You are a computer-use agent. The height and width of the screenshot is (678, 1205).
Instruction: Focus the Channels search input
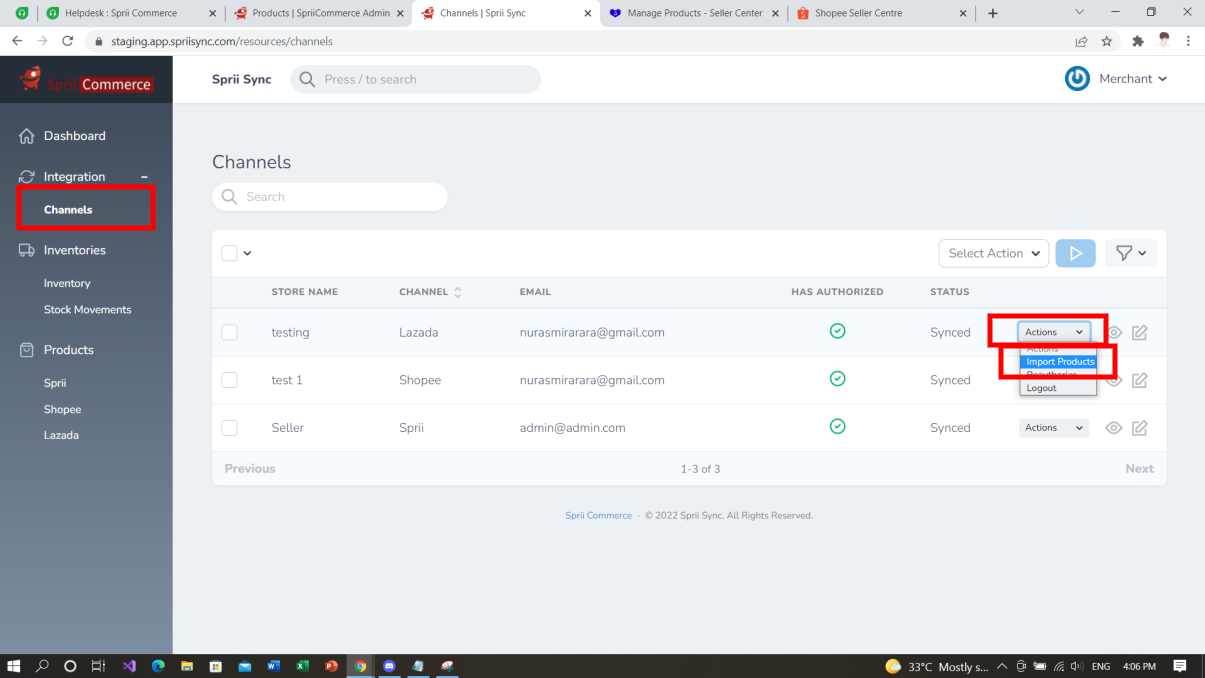coord(330,197)
